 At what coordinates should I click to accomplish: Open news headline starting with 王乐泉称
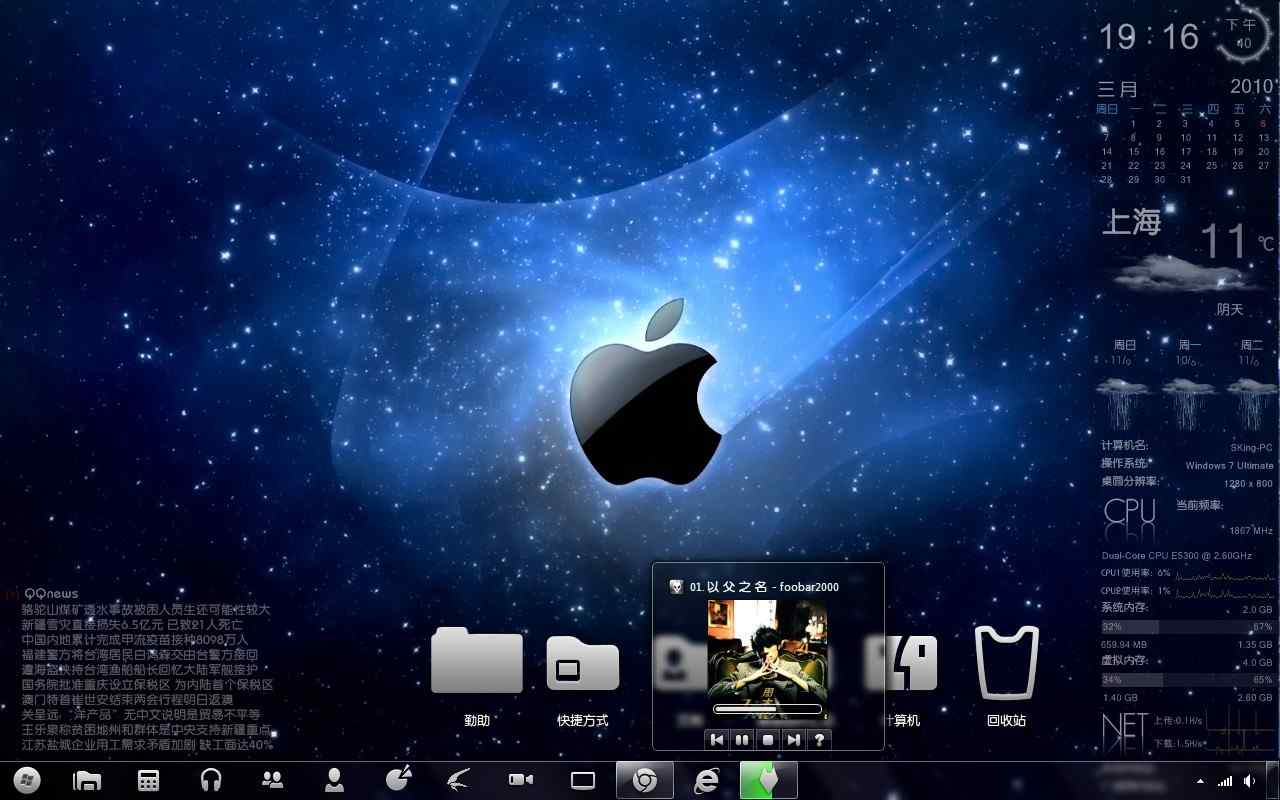point(146,730)
